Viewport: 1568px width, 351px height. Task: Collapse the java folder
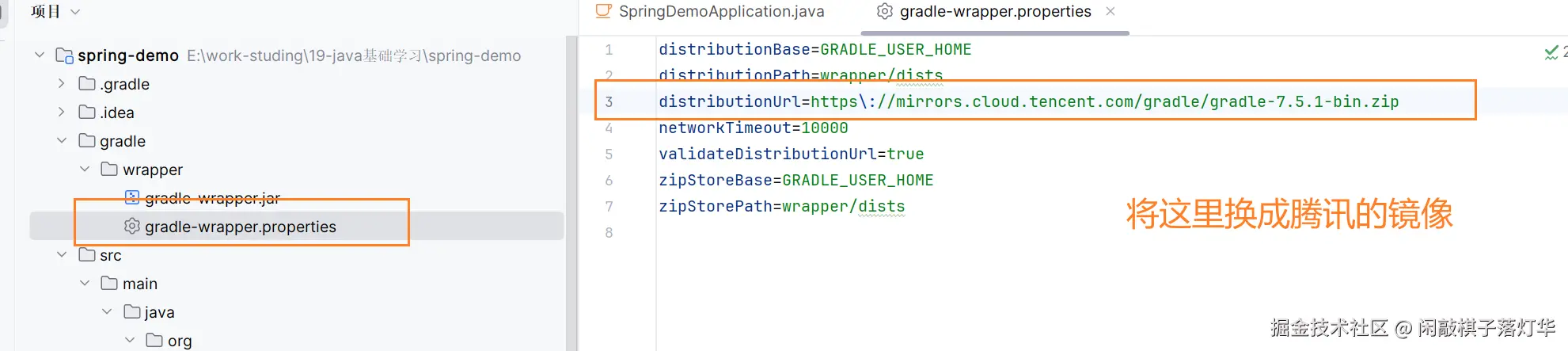[108, 311]
